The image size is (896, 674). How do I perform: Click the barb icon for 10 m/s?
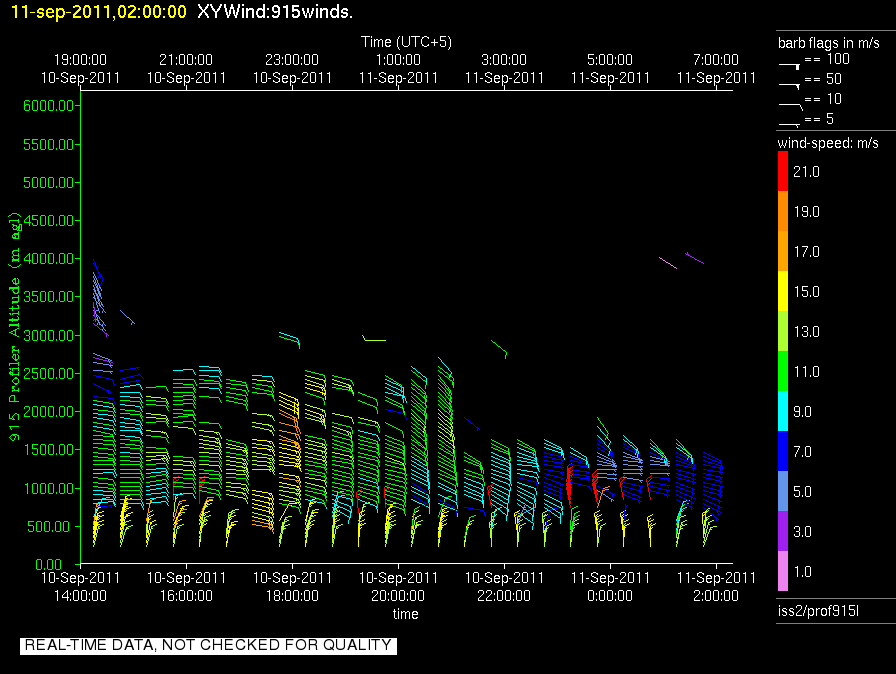[x=791, y=106]
